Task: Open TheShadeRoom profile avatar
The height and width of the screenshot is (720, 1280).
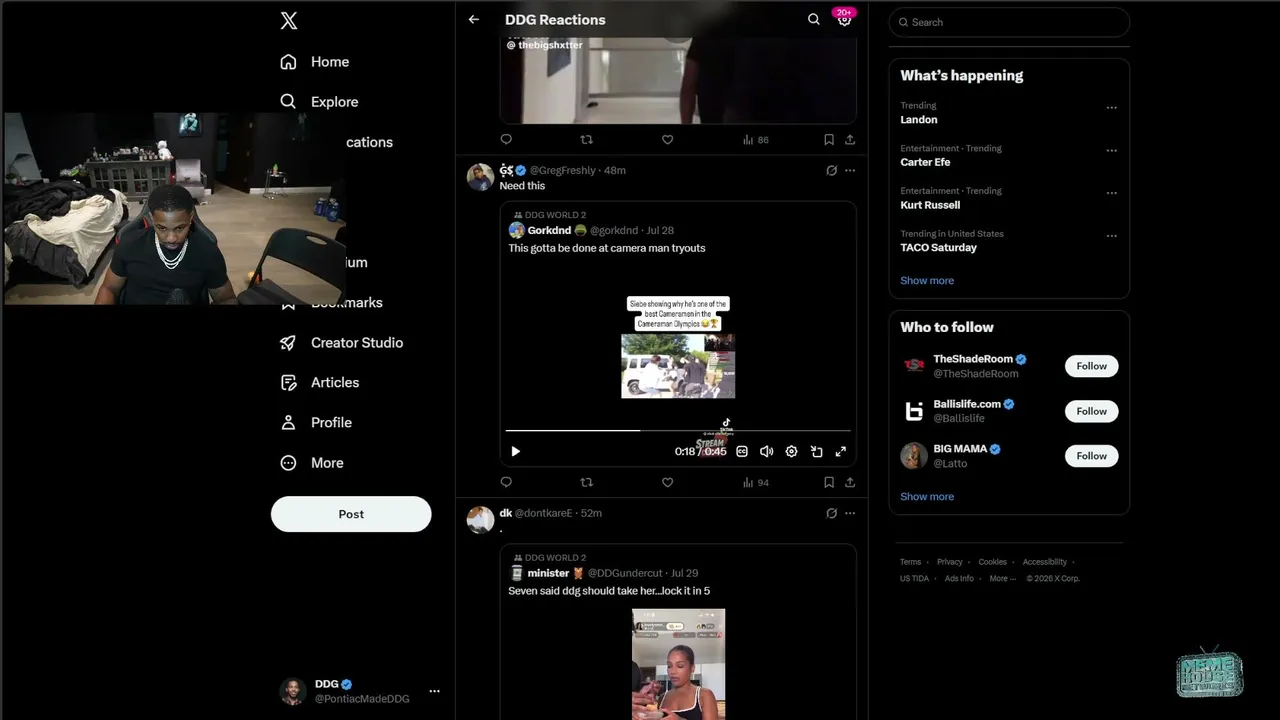Action: pos(914,366)
